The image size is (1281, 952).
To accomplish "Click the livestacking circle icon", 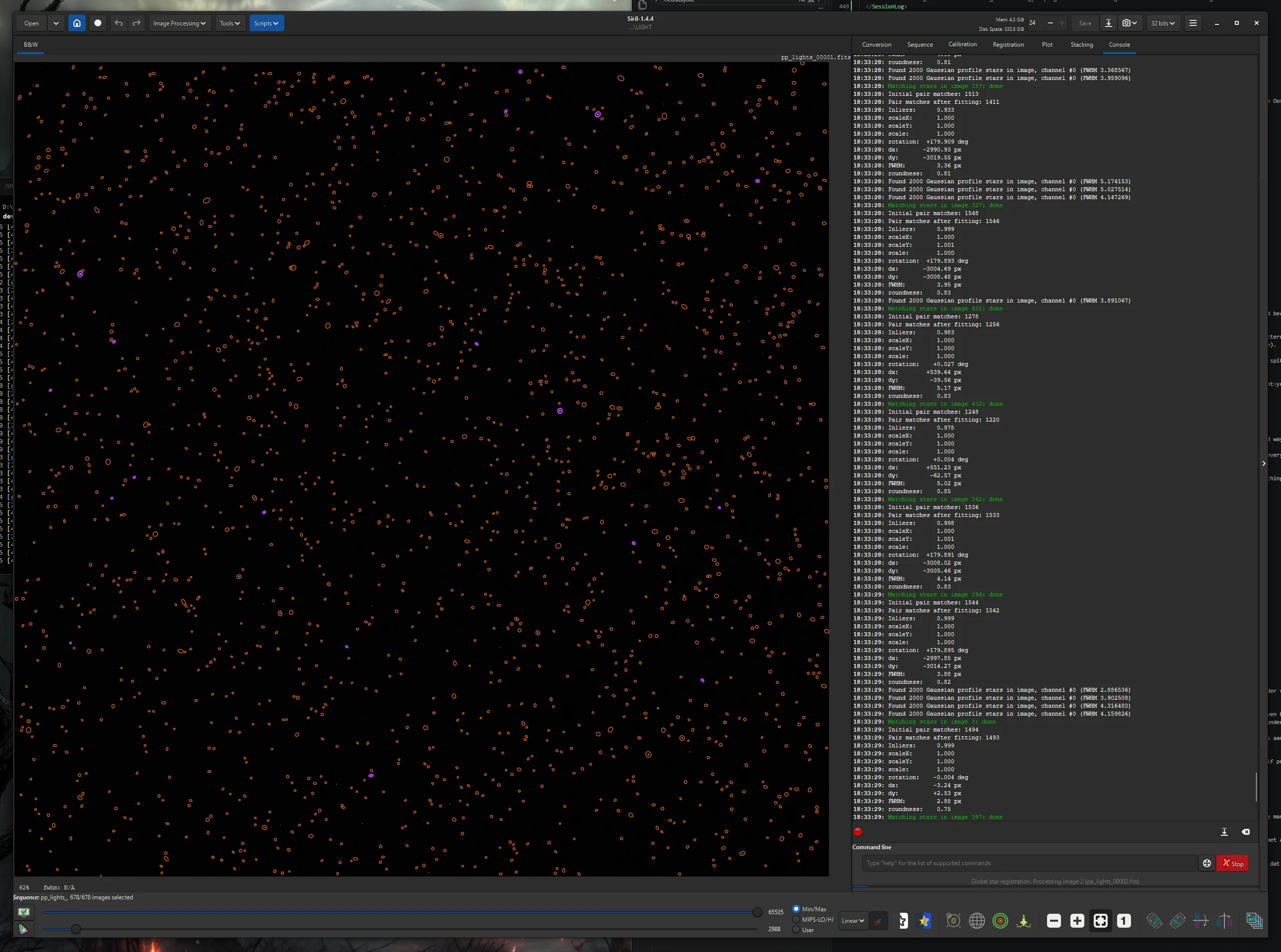I will pyautogui.click(x=97, y=23).
